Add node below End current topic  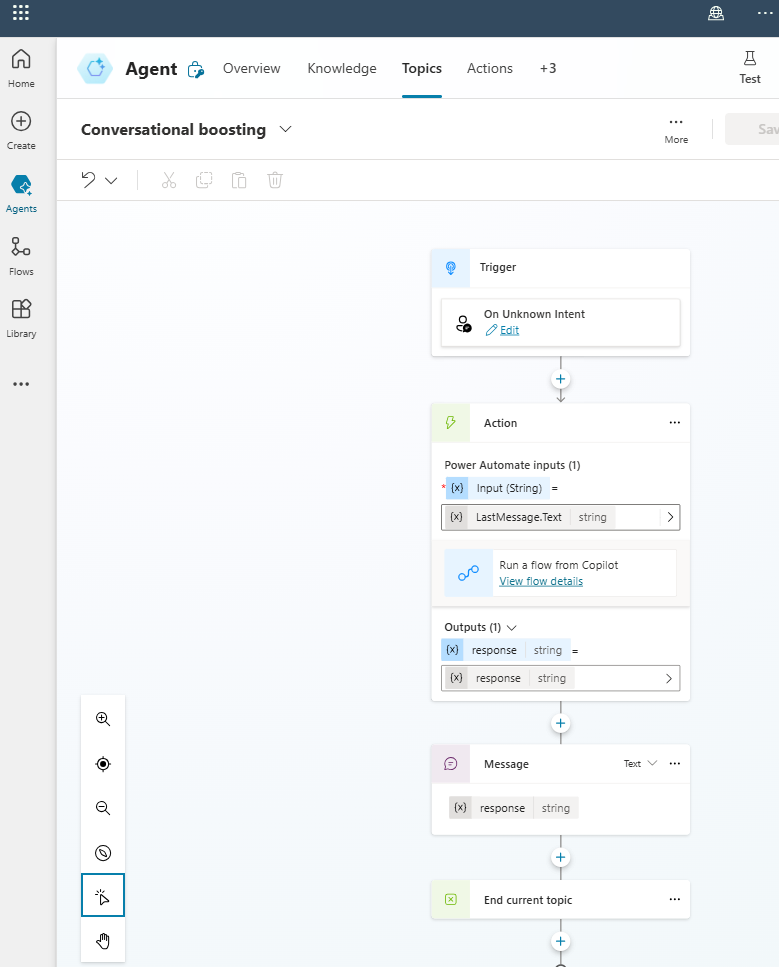click(560, 941)
